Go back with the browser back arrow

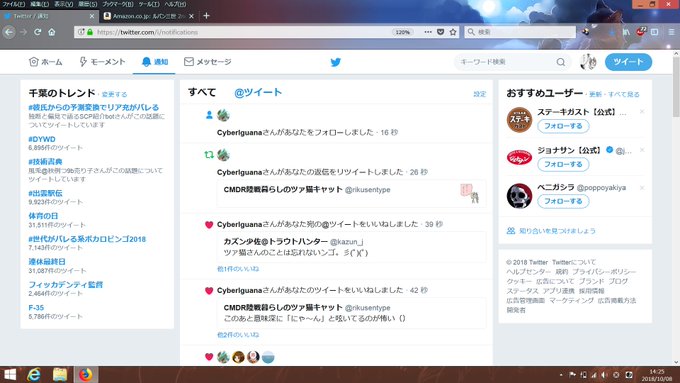pos(9,32)
